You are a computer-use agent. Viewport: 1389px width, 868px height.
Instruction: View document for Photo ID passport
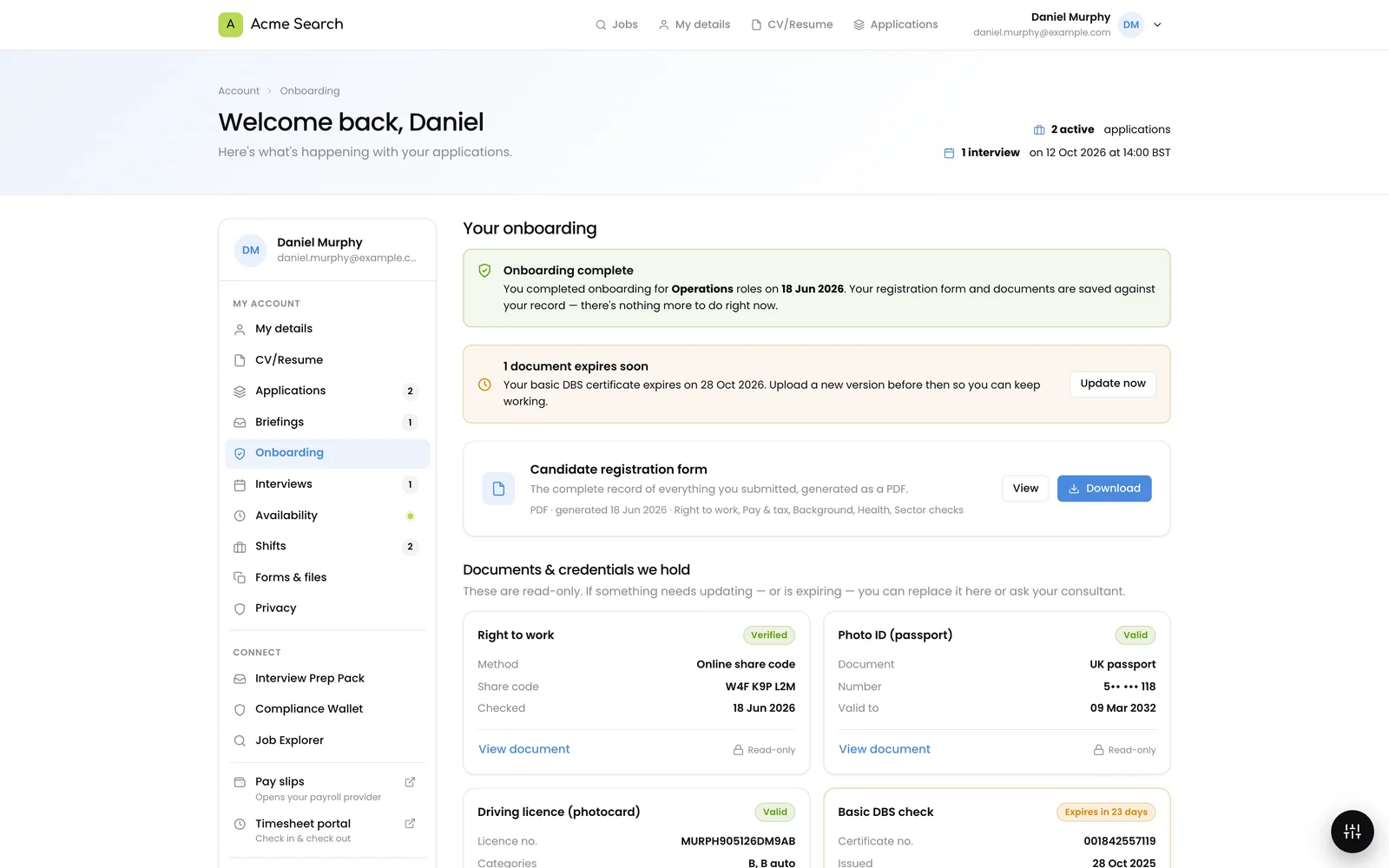pyautogui.click(x=885, y=749)
